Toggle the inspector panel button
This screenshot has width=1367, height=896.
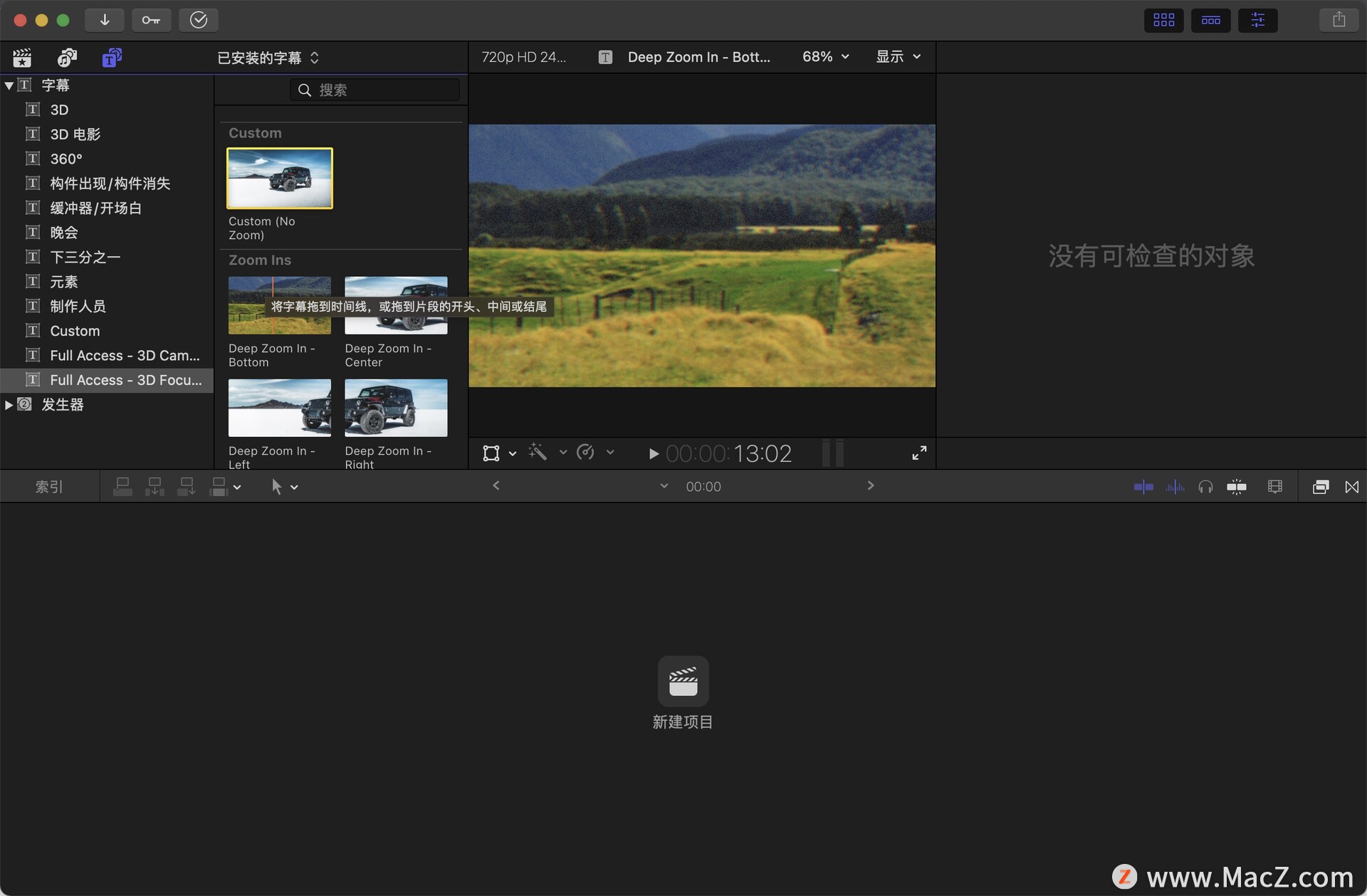[x=1258, y=20]
